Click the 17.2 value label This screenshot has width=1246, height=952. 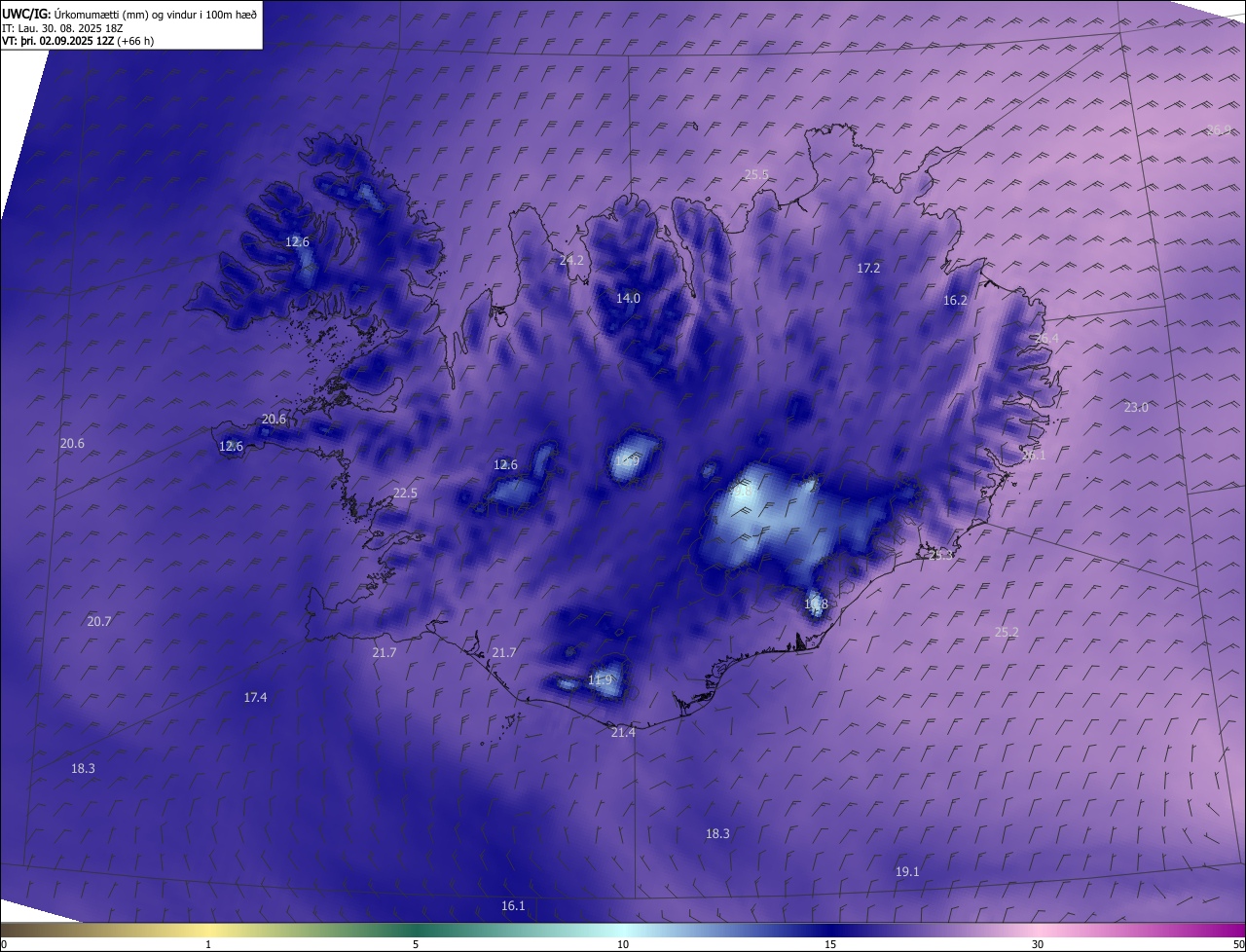(x=868, y=269)
